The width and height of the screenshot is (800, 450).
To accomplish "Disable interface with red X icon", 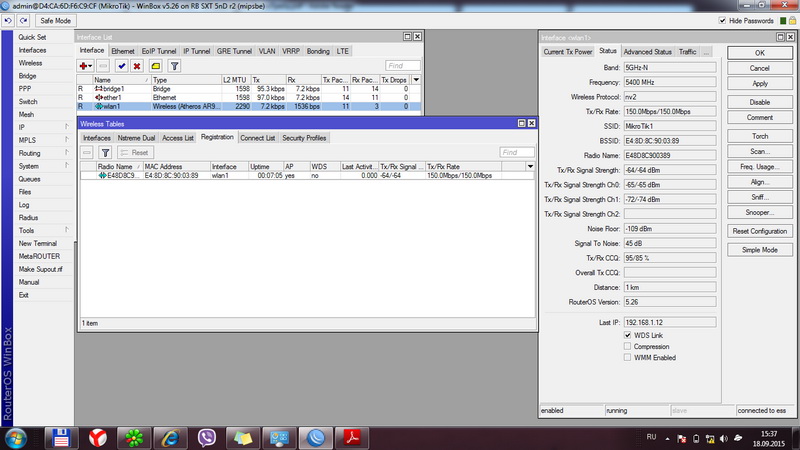I will (x=137, y=66).
